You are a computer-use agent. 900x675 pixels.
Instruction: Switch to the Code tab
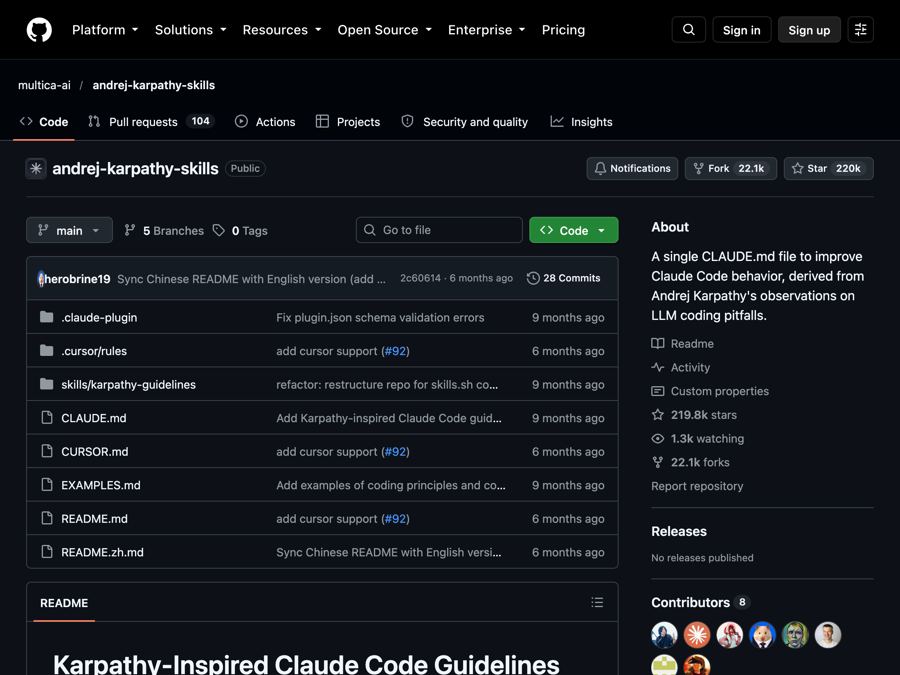pos(44,122)
